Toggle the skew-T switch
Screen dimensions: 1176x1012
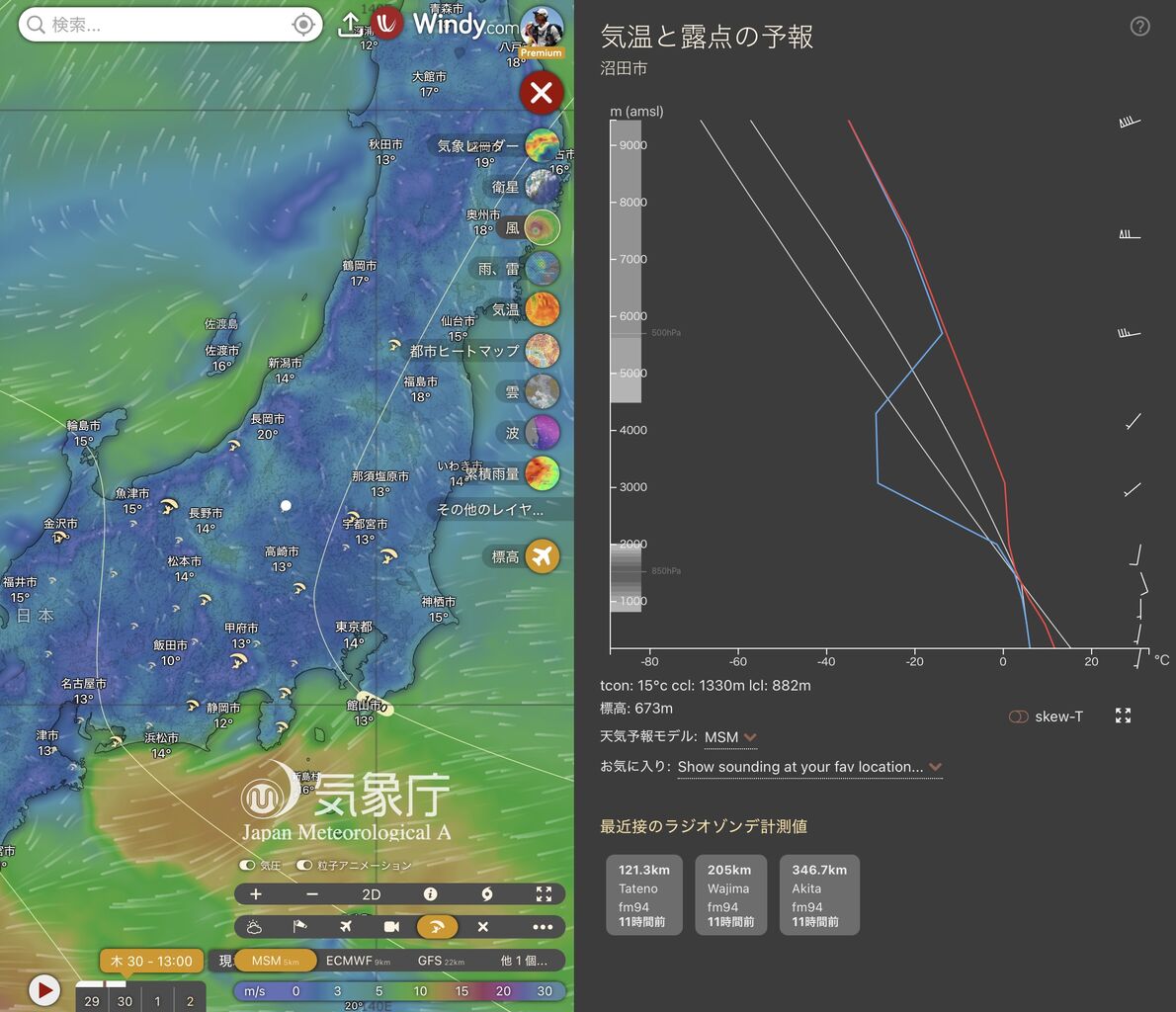click(x=1019, y=717)
